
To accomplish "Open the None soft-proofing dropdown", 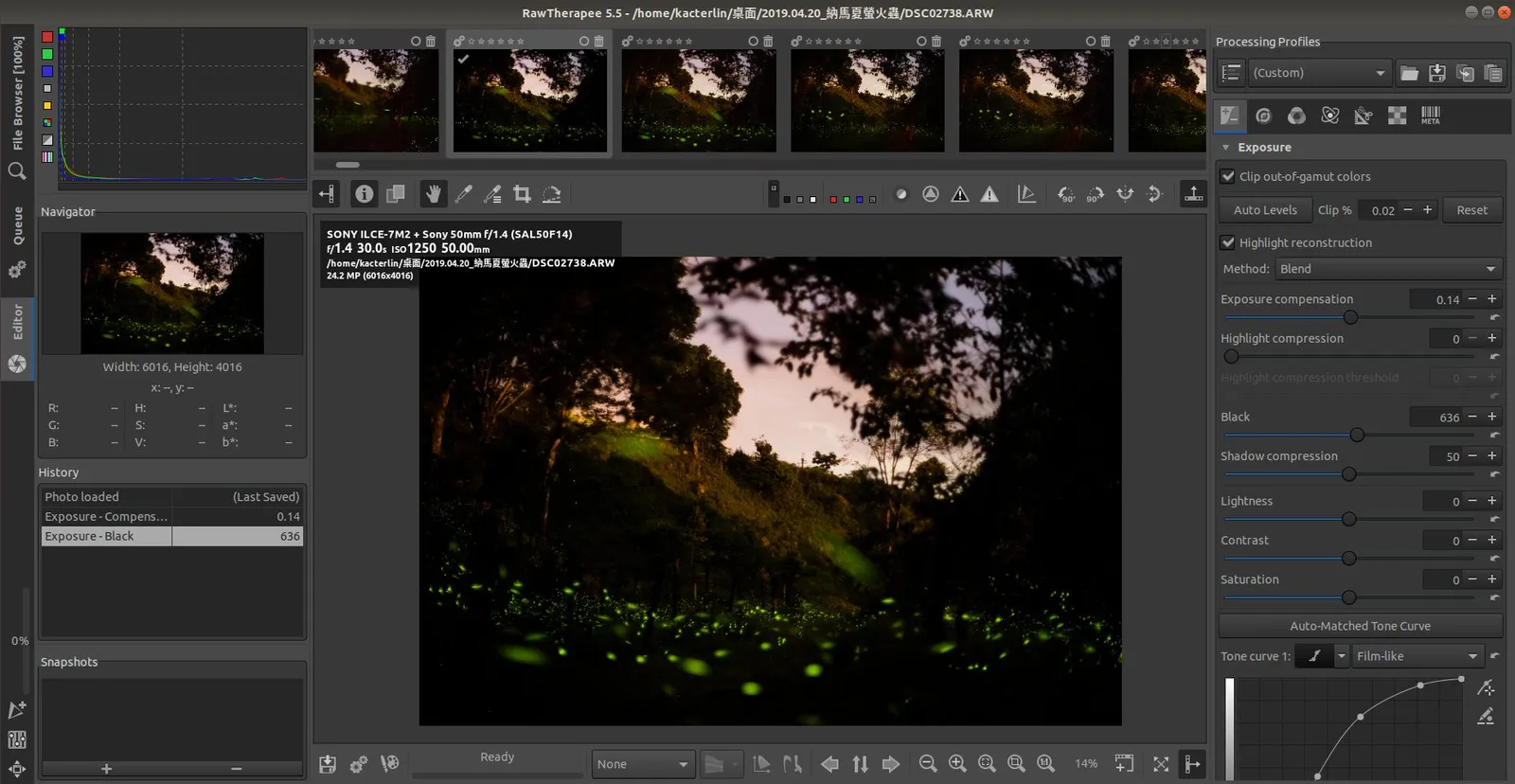I will [x=643, y=764].
